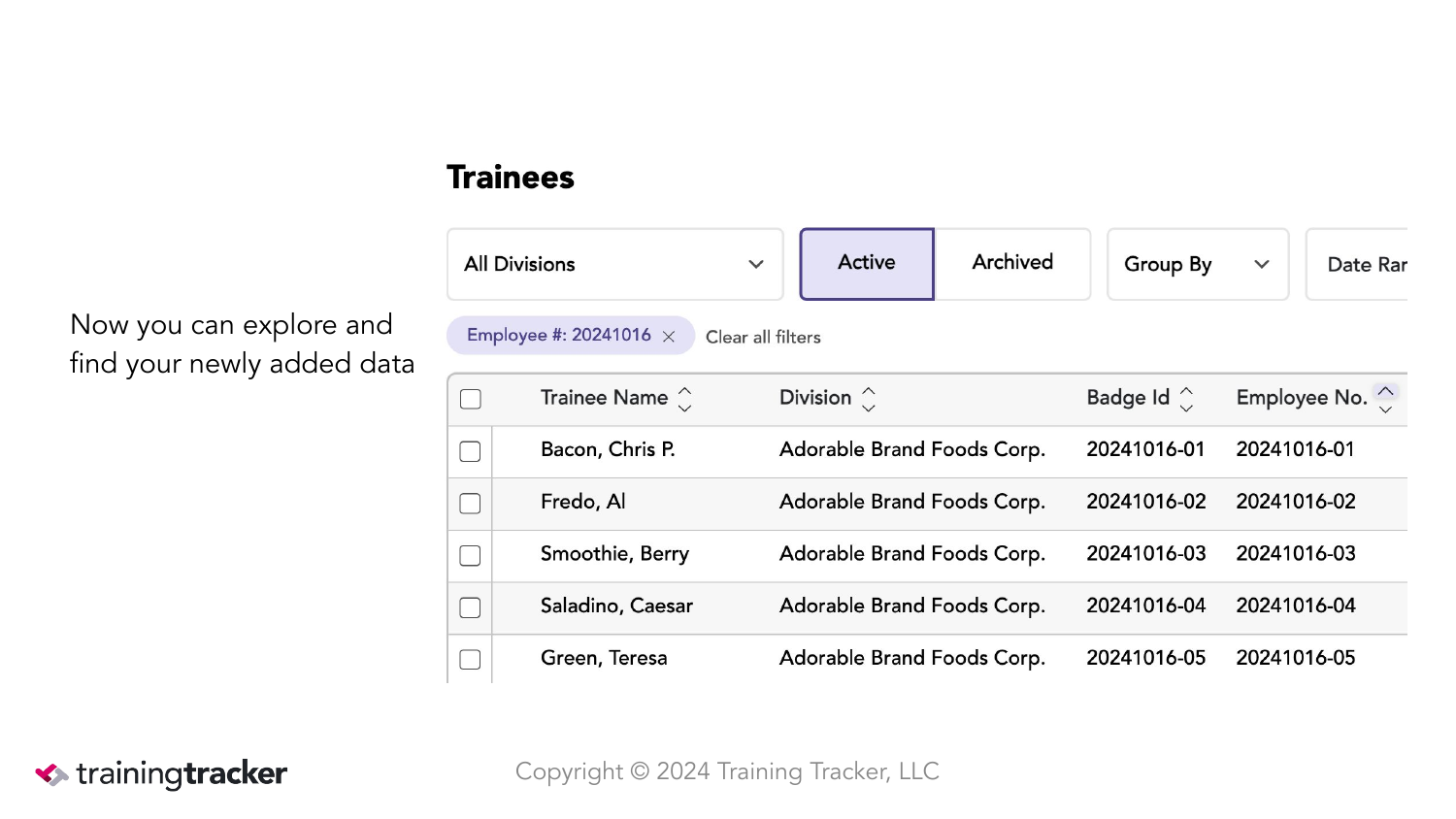Select Green, Teresa row checkbox
Viewport: 1456px width, 819px height.
[470, 659]
